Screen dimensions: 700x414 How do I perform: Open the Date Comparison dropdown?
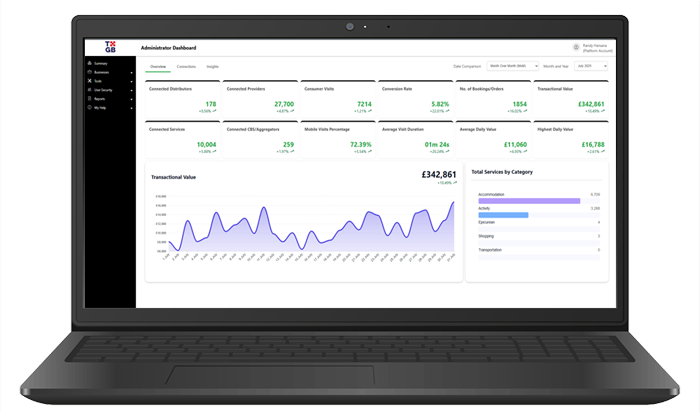click(x=512, y=66)
